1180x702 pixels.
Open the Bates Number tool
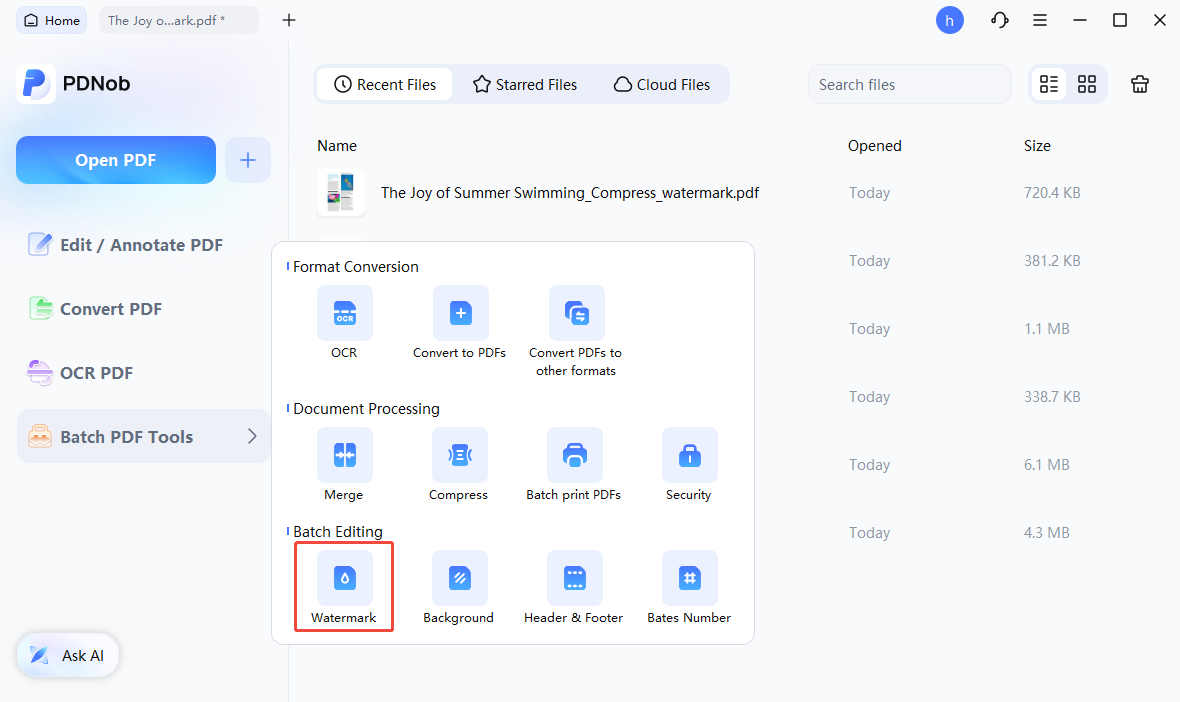[x=689, y=578]
